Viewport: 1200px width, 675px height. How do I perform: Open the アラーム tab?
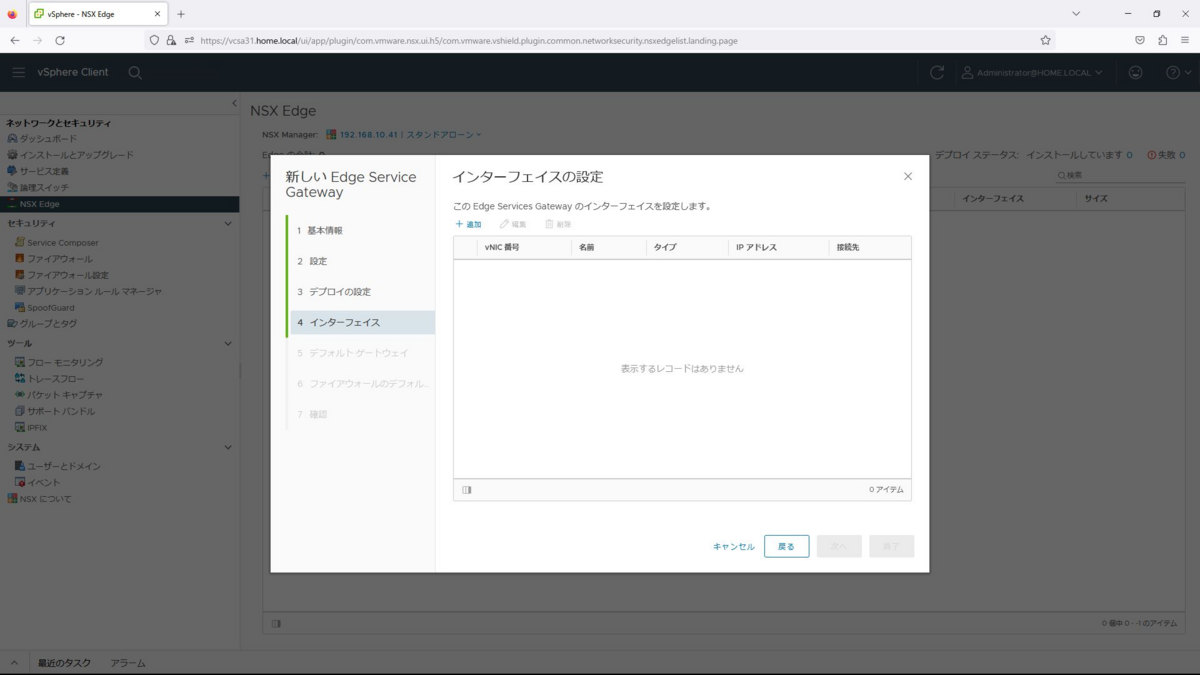click(x=128, y=663)
